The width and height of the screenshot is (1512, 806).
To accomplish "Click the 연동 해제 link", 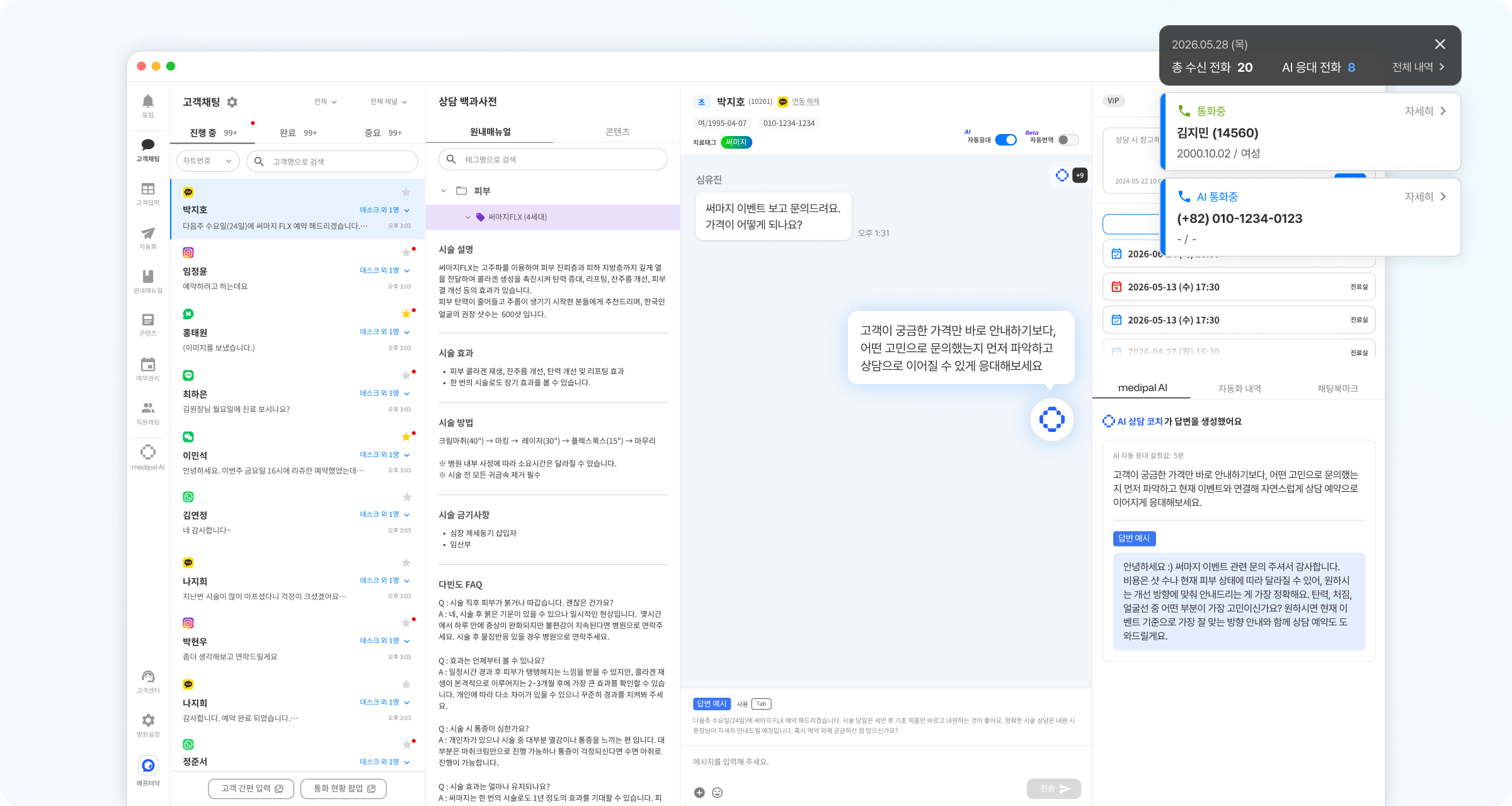I will (805, 101).
